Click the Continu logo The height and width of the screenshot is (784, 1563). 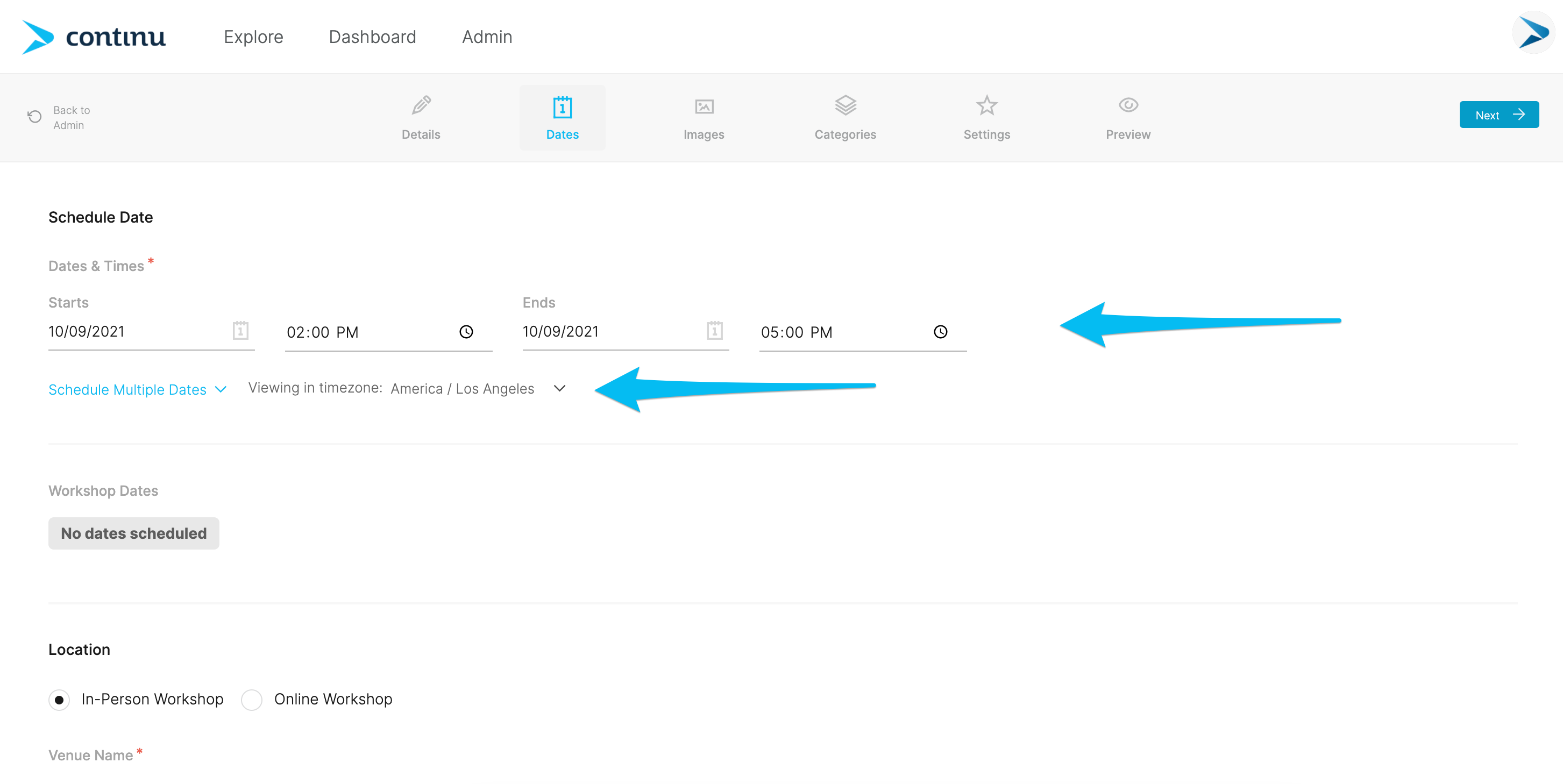tap(94, 37)
